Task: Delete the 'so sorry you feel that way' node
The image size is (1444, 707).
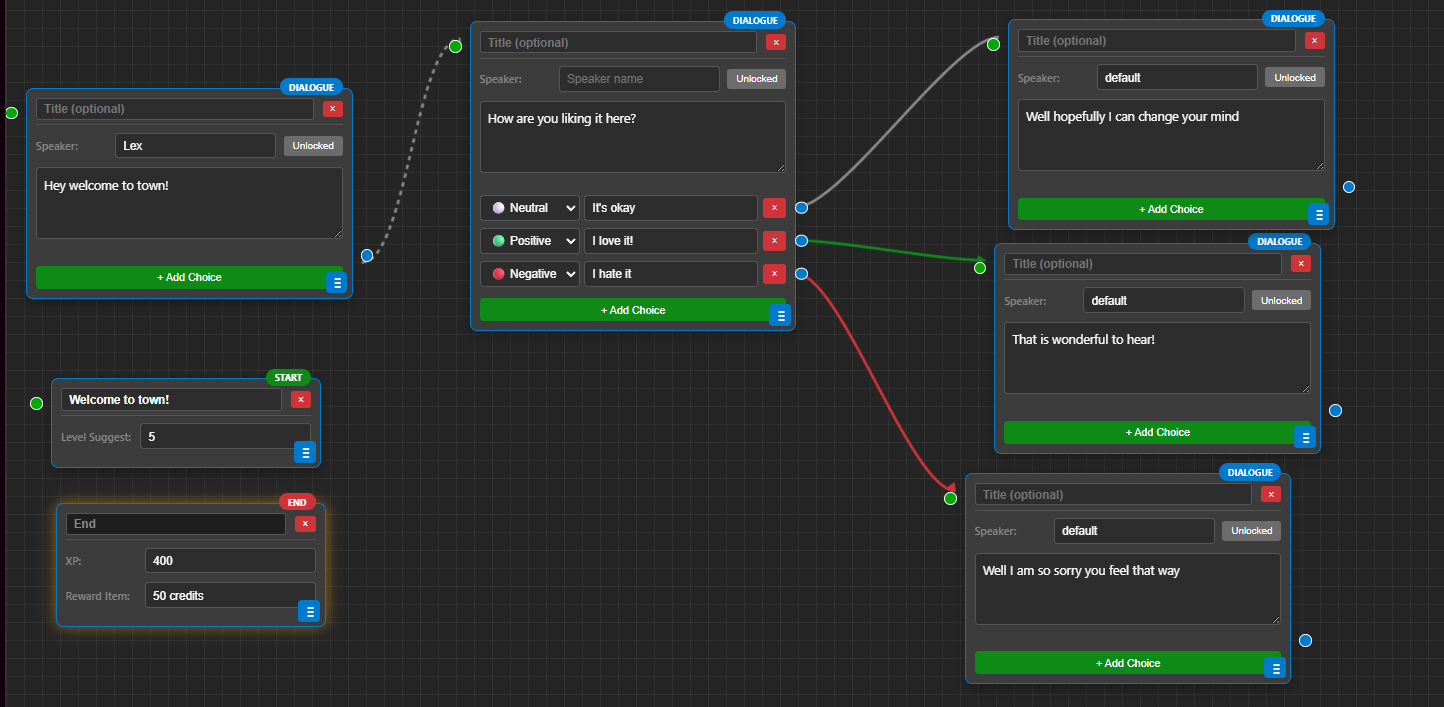Action: click(x=1271, y=494)
